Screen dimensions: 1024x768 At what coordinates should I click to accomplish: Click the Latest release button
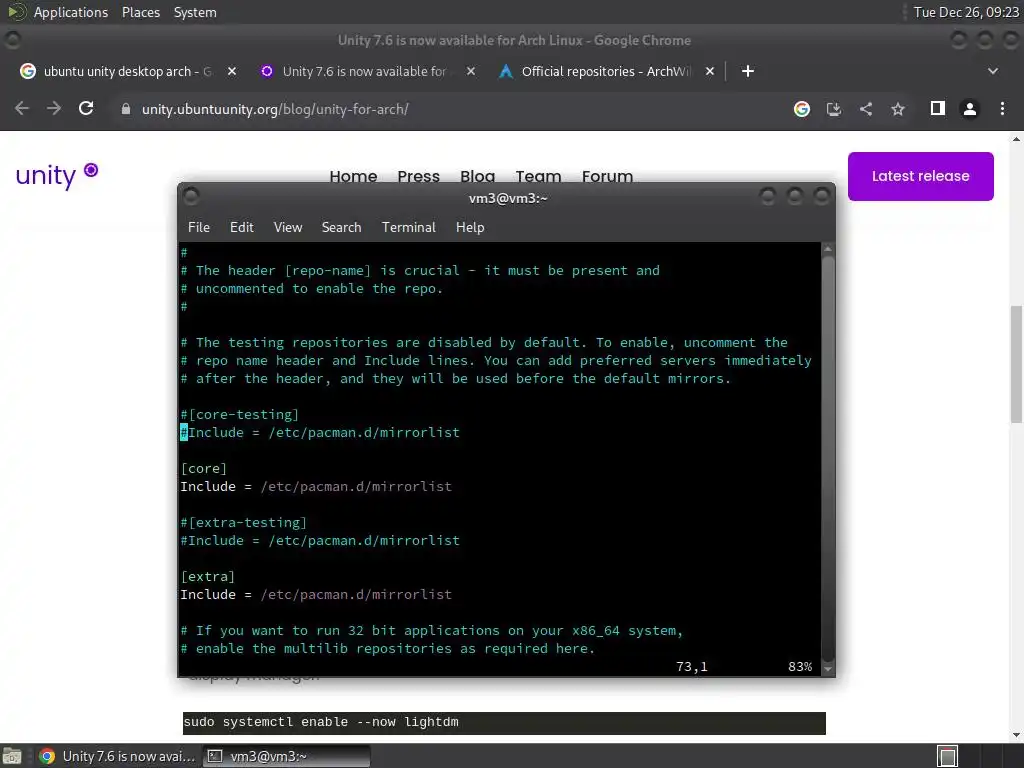[921, 176]
